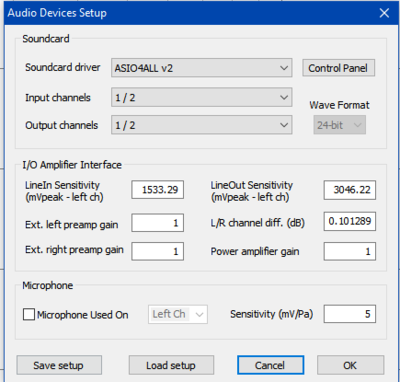Open the Left Ch microphone channel dropdown
The width and height of the screenshot is (400, 382).
[x=178, y=314]
